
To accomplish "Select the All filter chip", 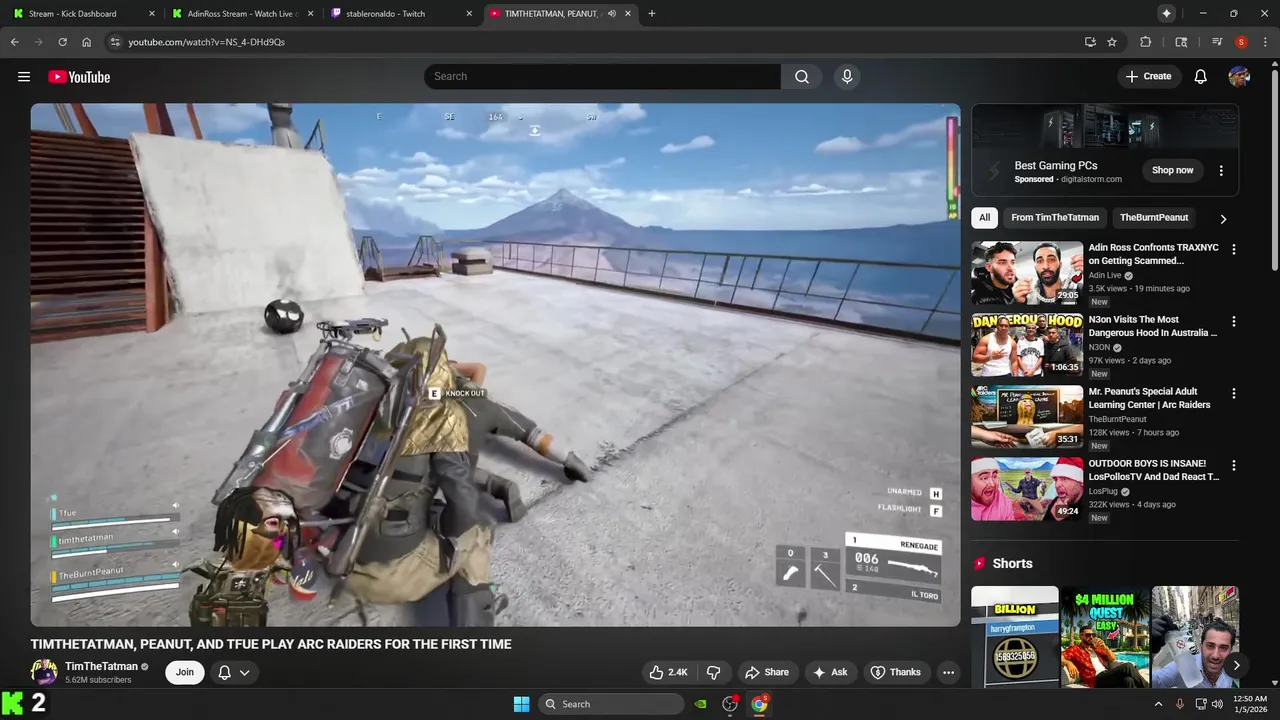I will 985,217.
